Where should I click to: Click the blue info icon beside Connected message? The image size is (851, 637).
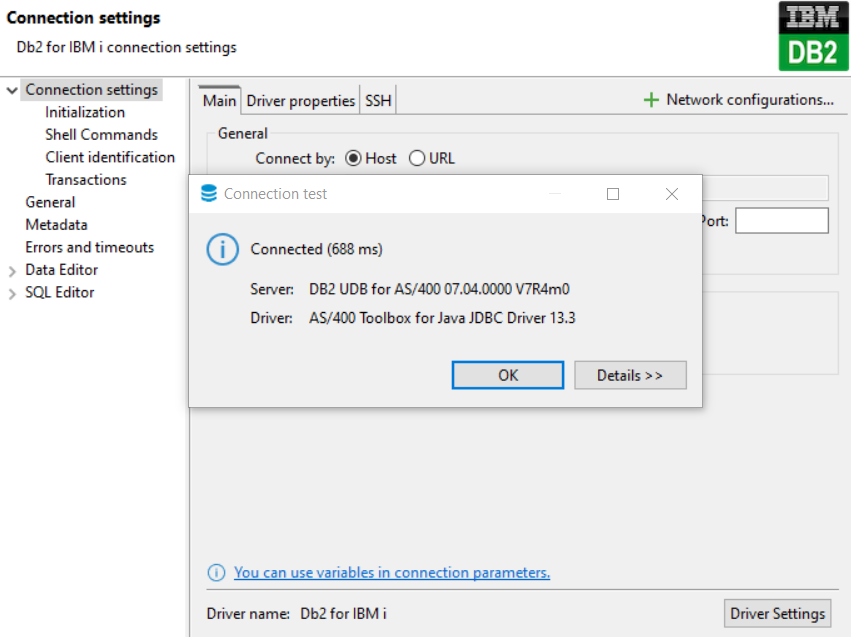(223, 250)
